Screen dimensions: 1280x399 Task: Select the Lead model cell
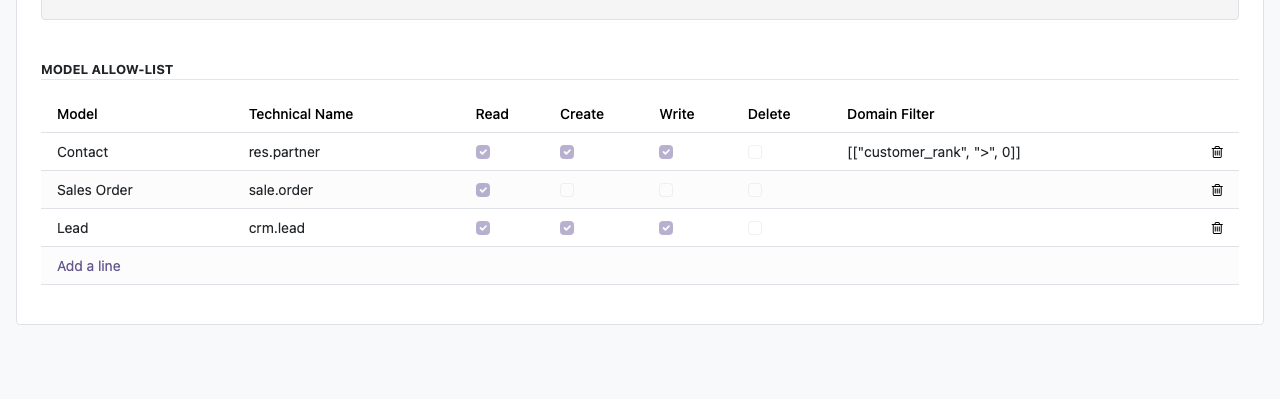tap(73, 228)
